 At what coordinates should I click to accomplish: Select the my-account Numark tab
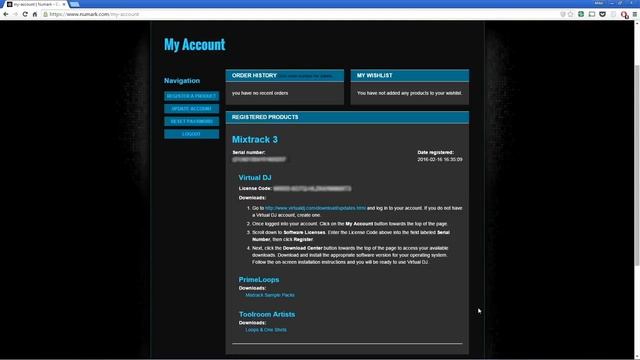36,4
